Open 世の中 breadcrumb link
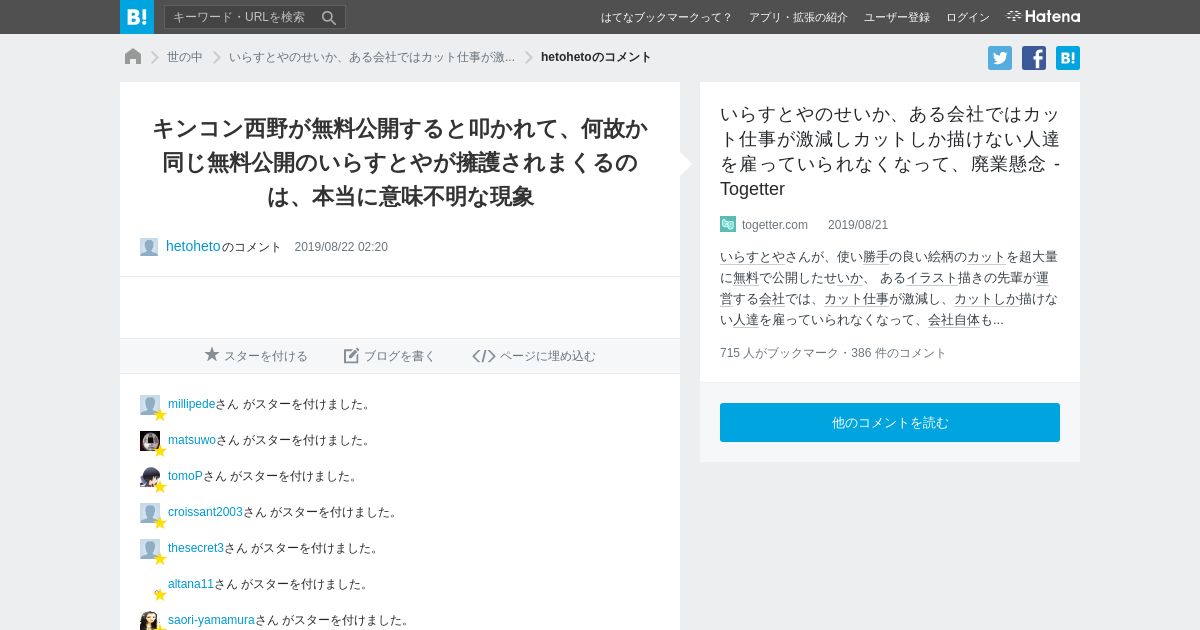The width and height of the screenshot is (1200, 630). click(185, 57)
